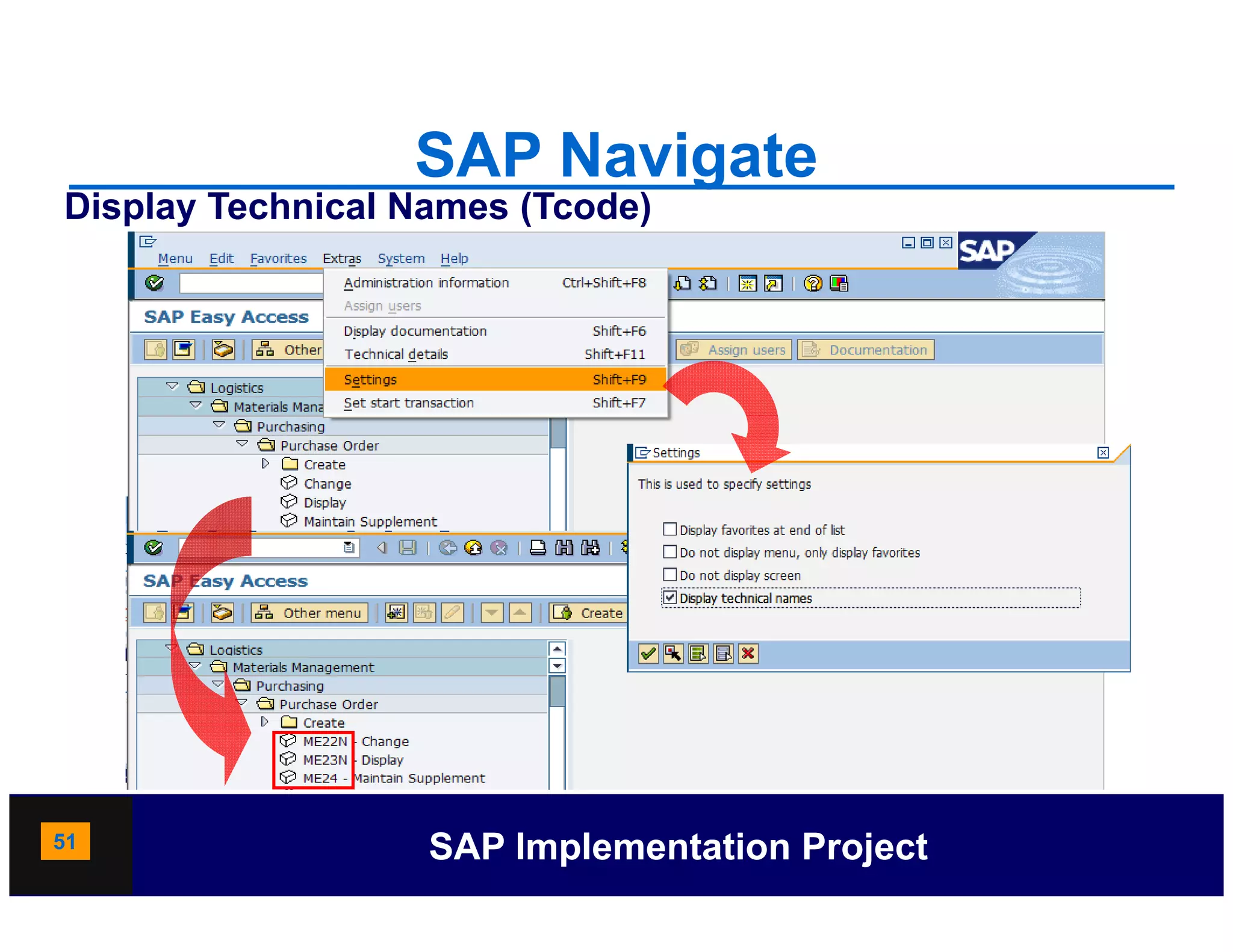Check Do not display screen option
1233x952 pixels.
670,575
